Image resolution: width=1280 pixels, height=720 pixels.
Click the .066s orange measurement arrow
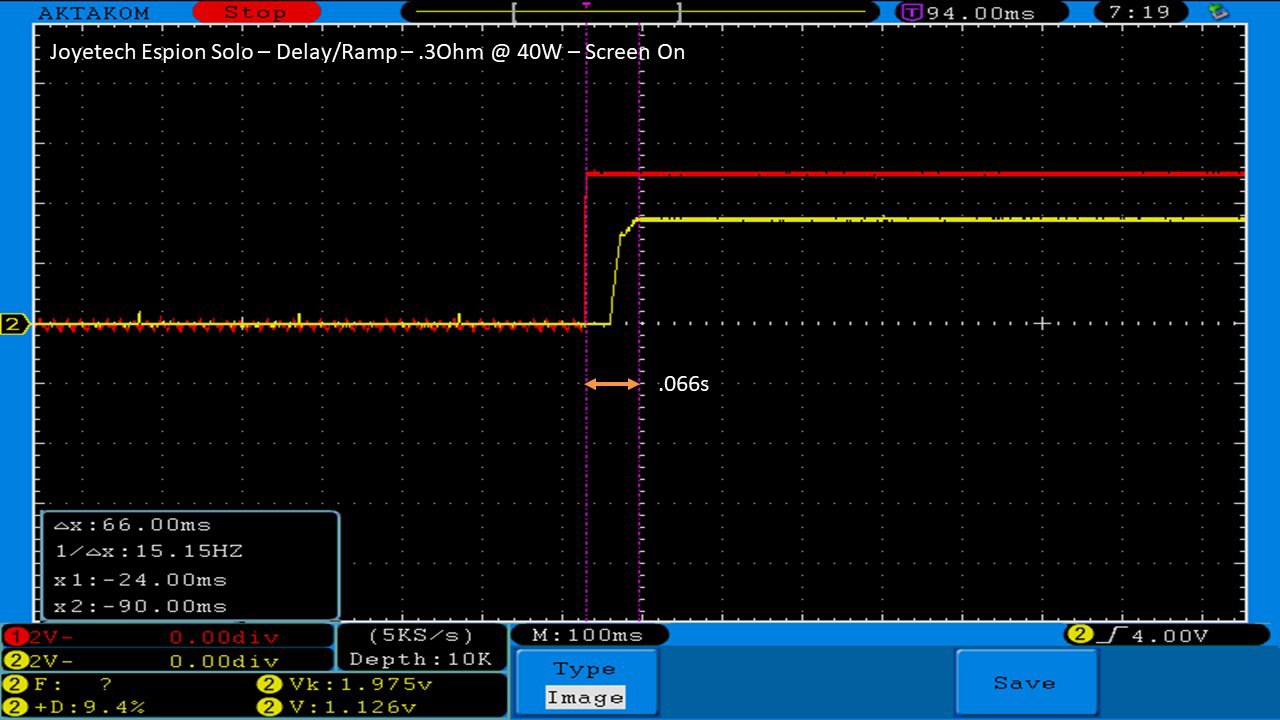tap(612, 384)
